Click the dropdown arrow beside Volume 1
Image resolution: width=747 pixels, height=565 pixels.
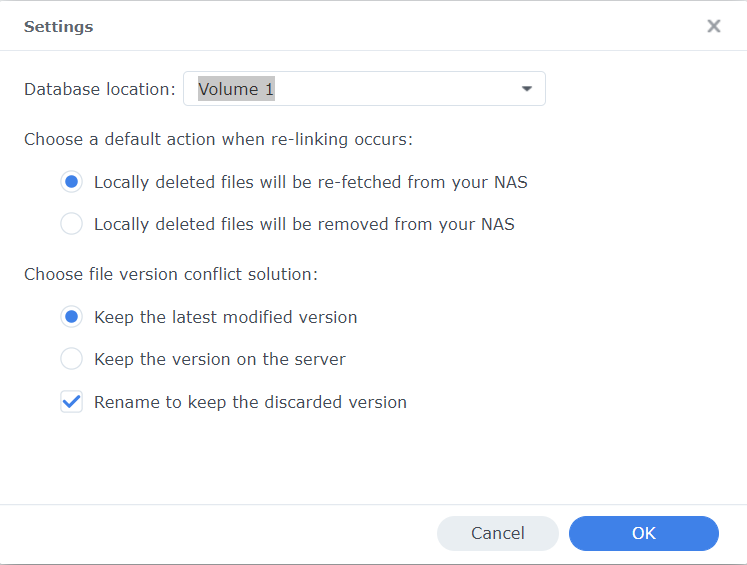[527, 89]
